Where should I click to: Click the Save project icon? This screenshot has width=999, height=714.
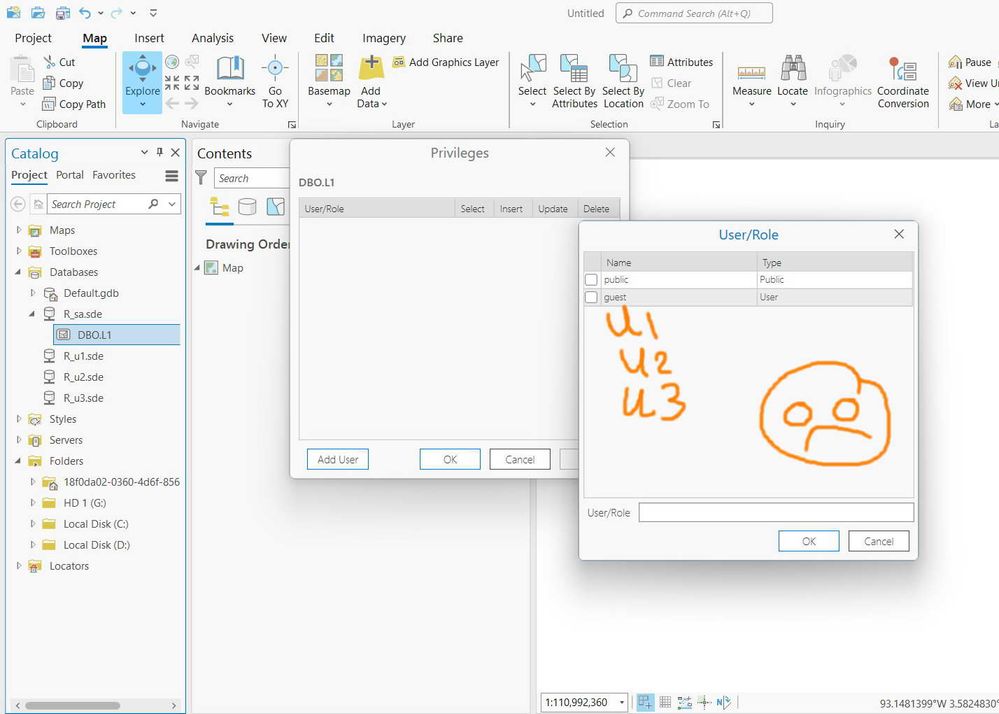coord(62,13)
